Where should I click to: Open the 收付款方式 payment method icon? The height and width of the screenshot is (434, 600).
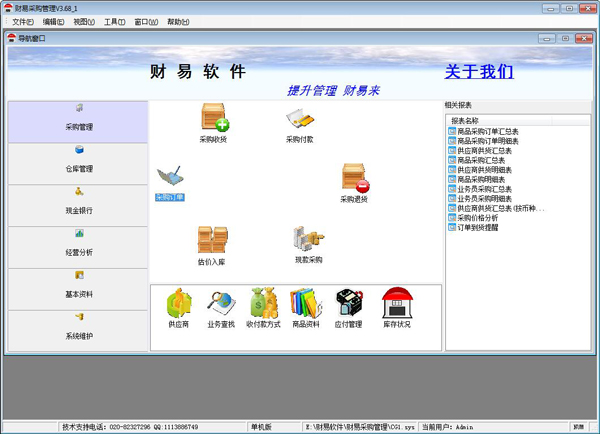pyautogui.click(x=264, y=303)
